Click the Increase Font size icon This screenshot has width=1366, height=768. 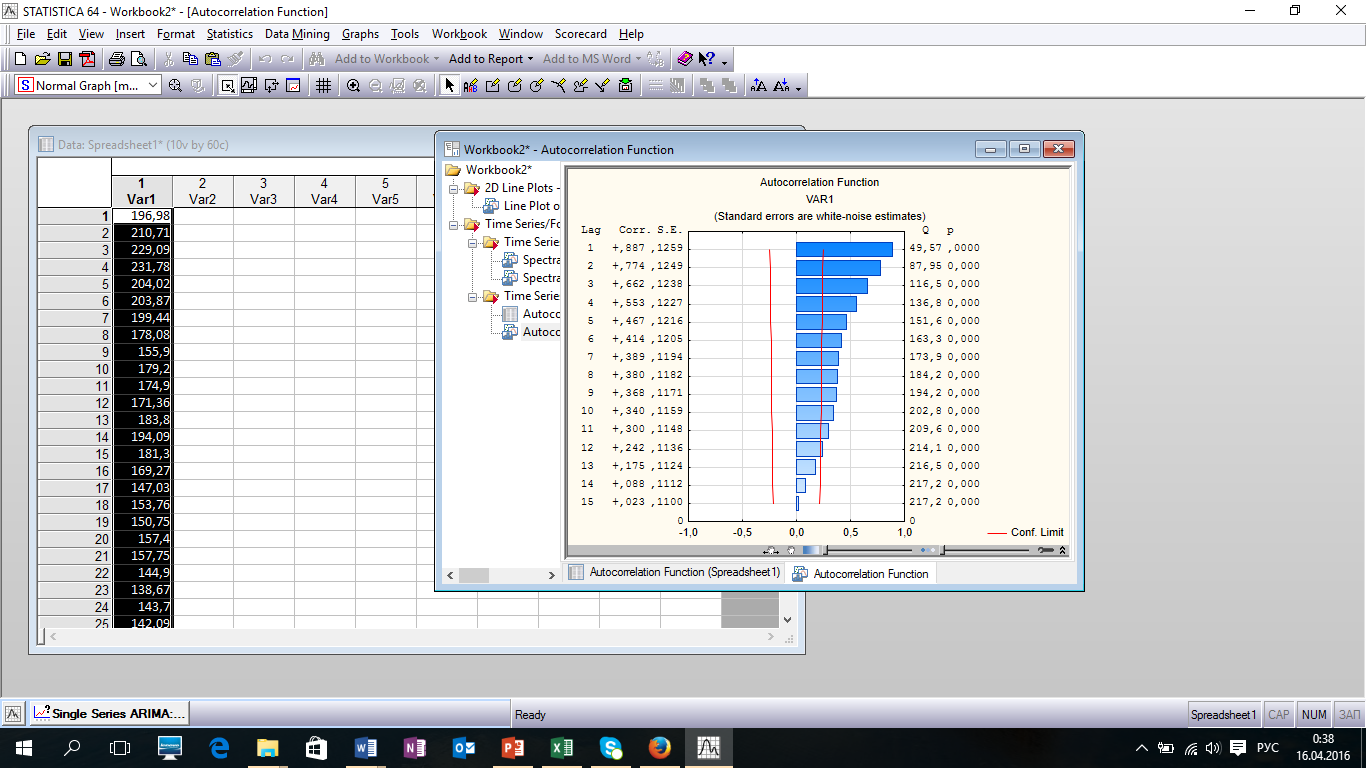pos(759,86)
